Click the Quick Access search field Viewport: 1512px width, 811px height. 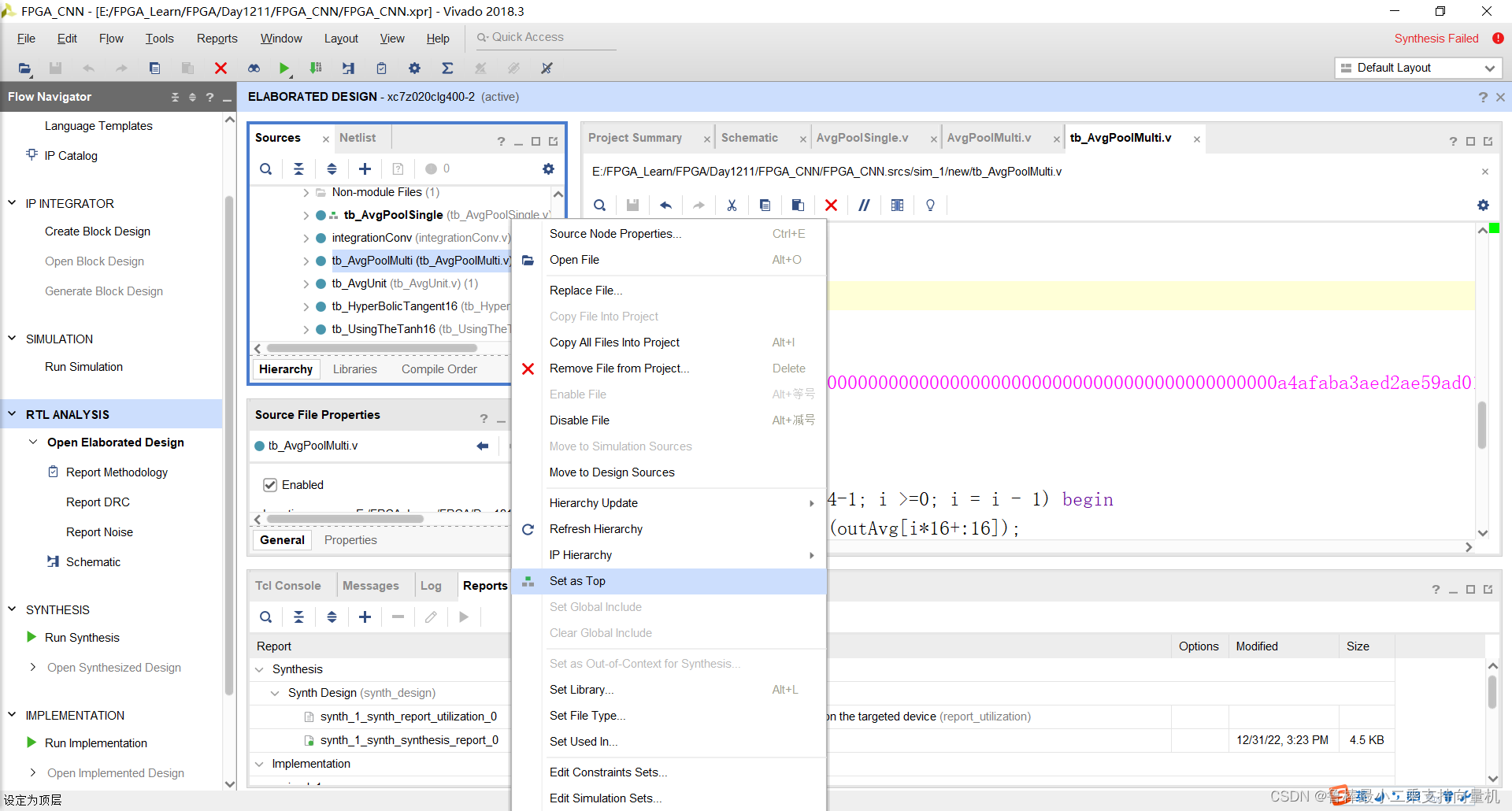pos(545,37)
